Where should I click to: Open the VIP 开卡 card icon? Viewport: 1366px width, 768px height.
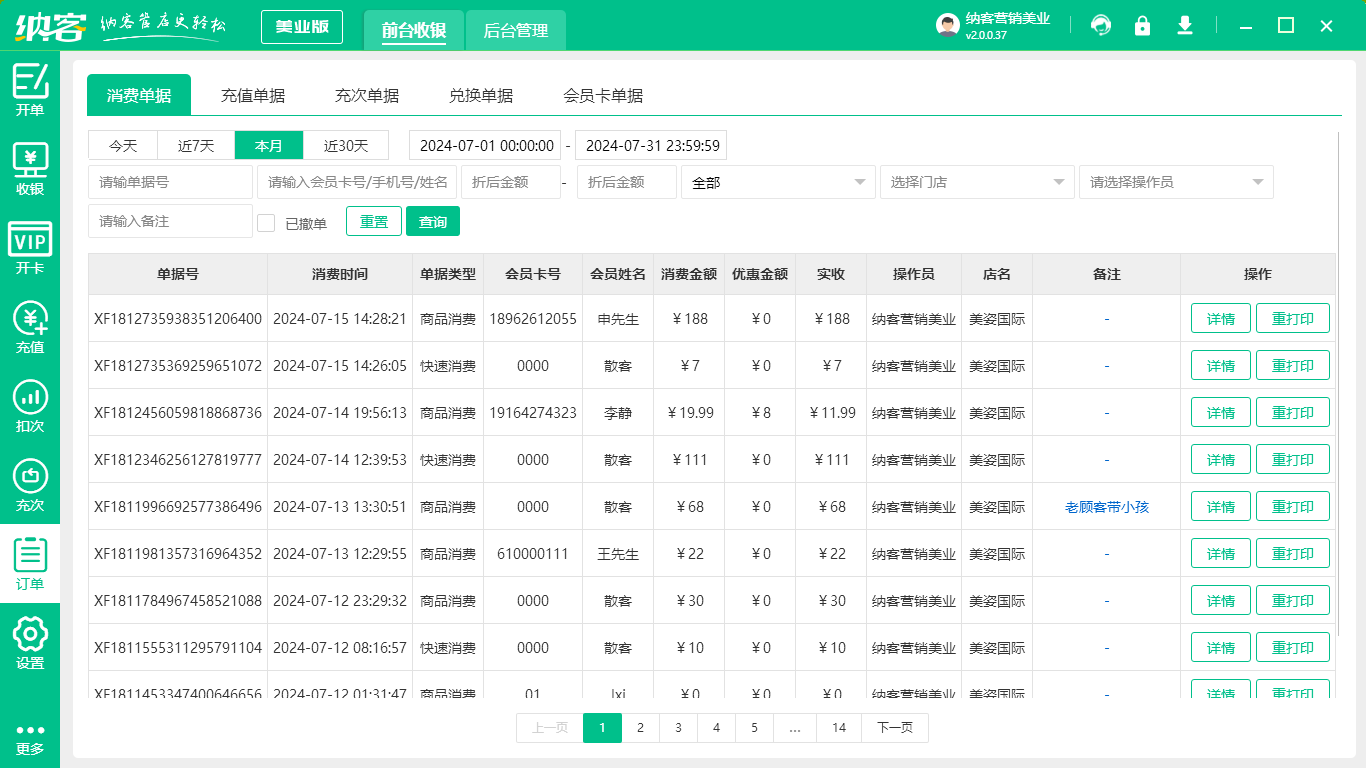(x=30, y=248)
